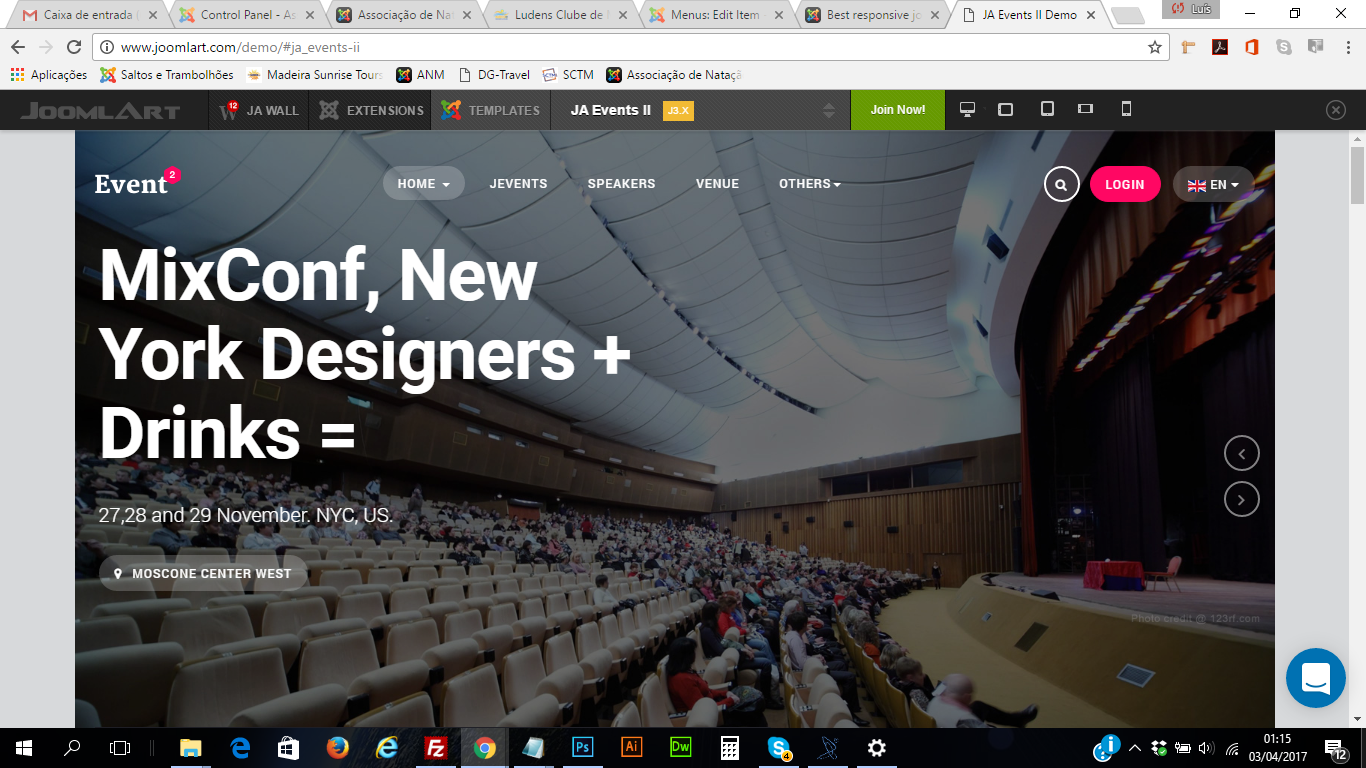Open the Skype extension in Chrome toolbar

click(1284, 47)
